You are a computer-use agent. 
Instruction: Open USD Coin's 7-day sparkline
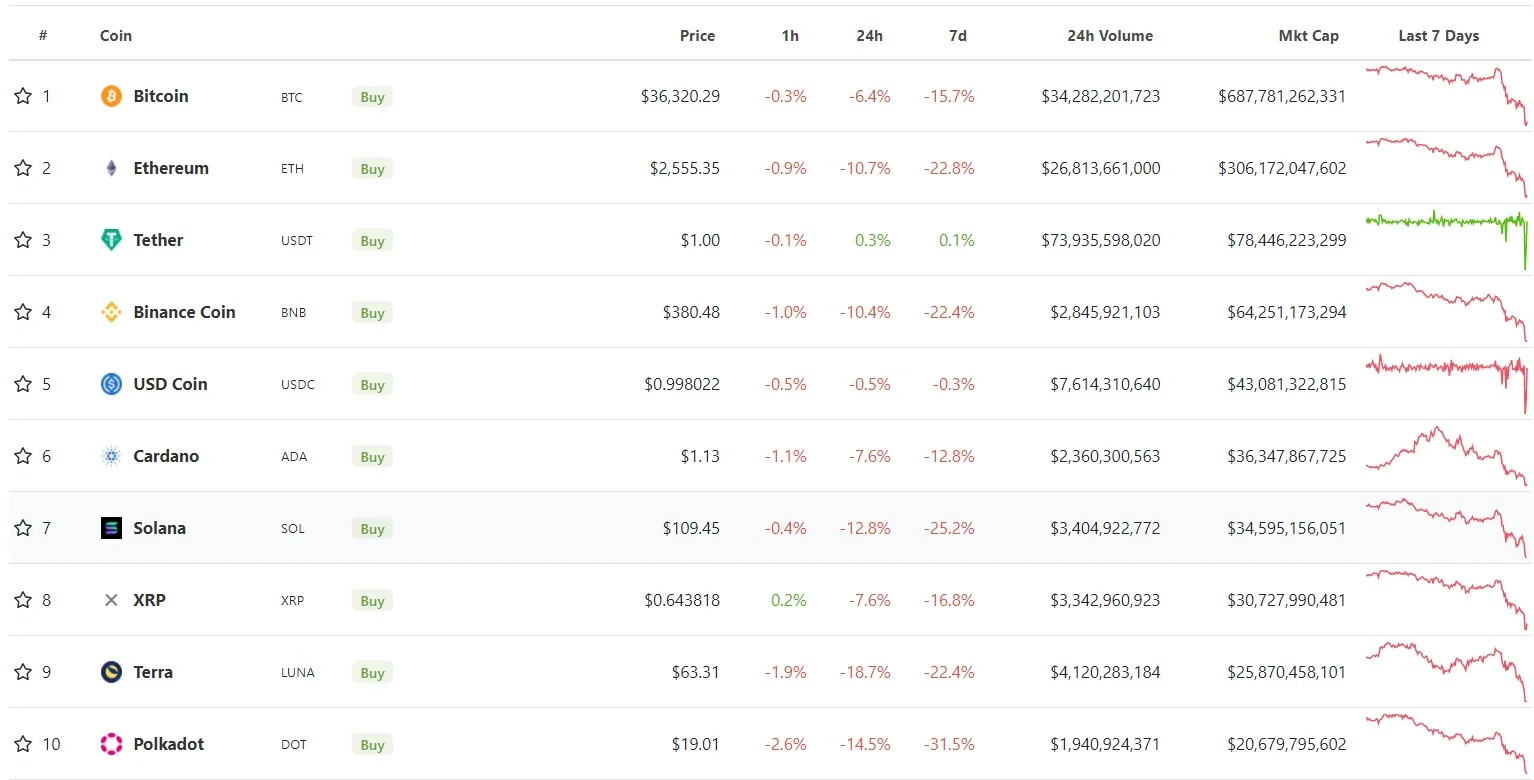1446,384
